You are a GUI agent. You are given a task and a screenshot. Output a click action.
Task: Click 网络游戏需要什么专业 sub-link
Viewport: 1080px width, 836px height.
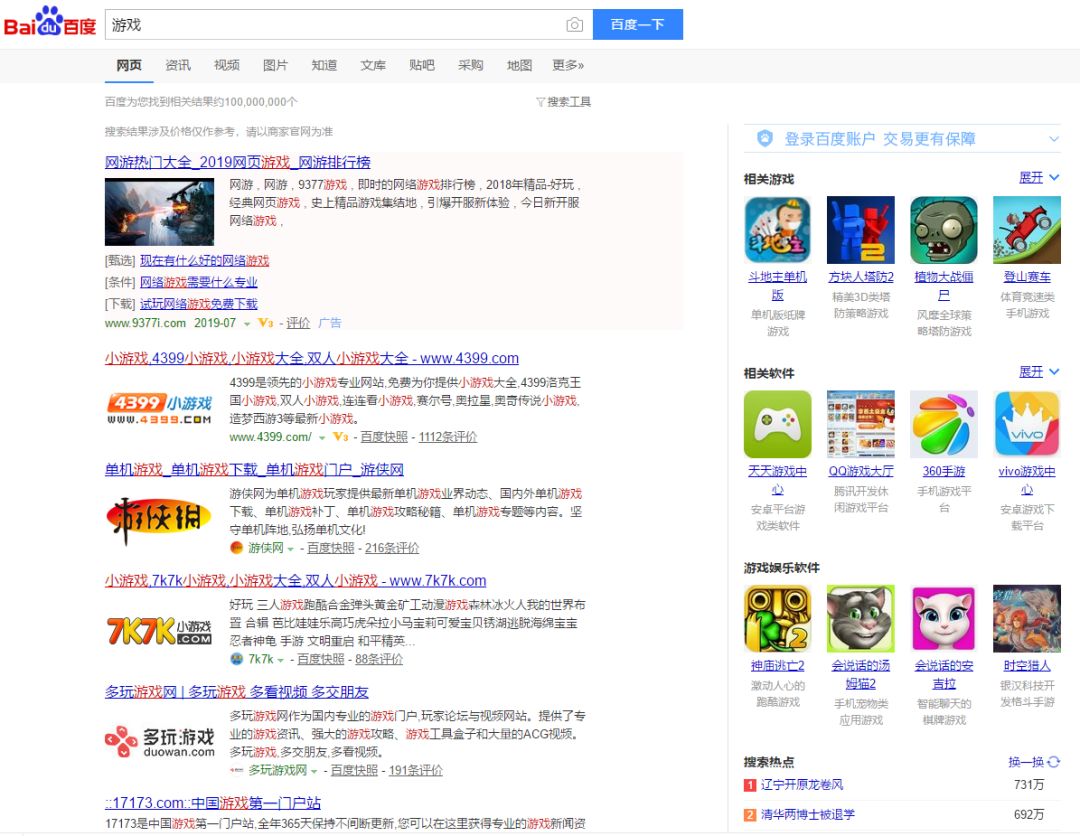[198, 282]
